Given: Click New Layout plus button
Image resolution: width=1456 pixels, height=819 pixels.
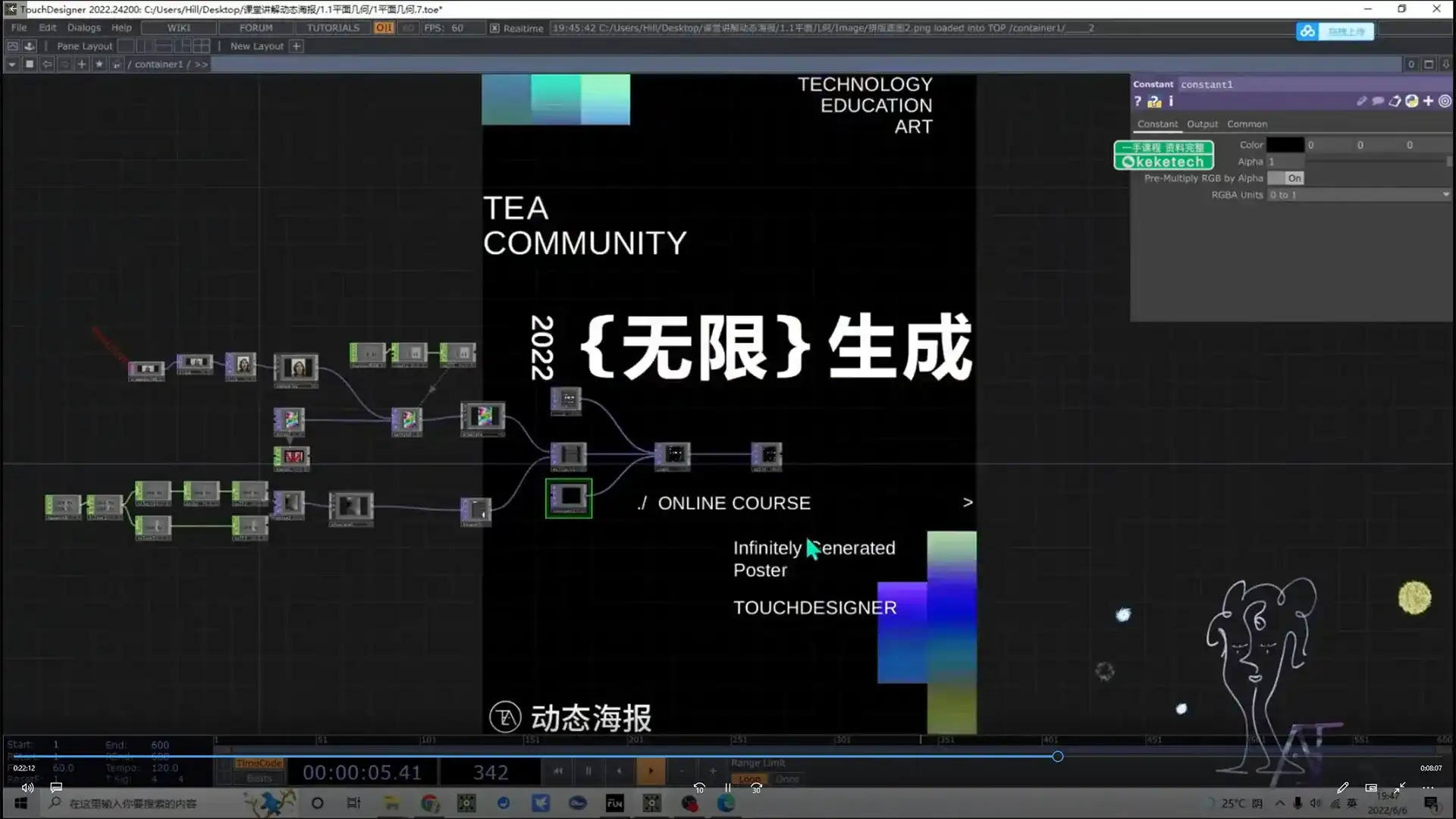Looking at the screenshot, I should 296,46.
